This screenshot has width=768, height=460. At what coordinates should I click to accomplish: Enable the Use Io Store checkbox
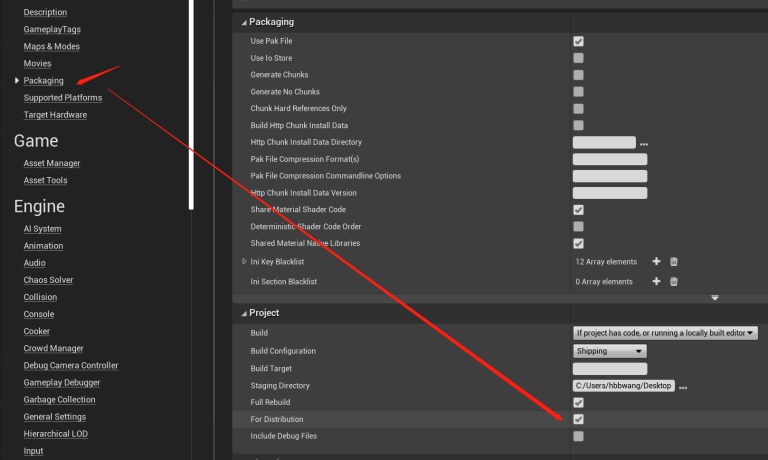point(578,58)
